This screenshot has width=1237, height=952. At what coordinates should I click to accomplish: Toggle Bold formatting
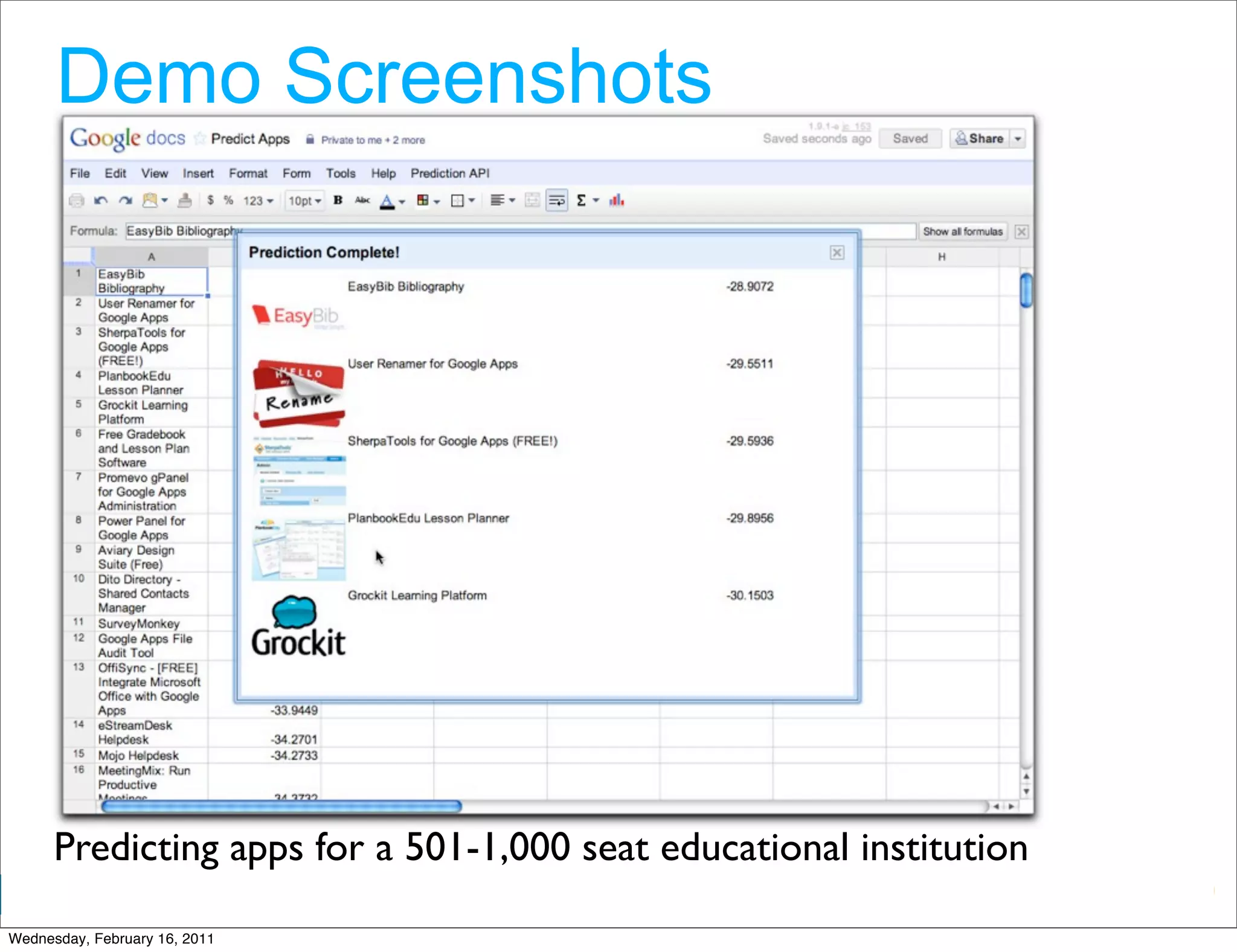pyautogui.click(x=338, y=200)
